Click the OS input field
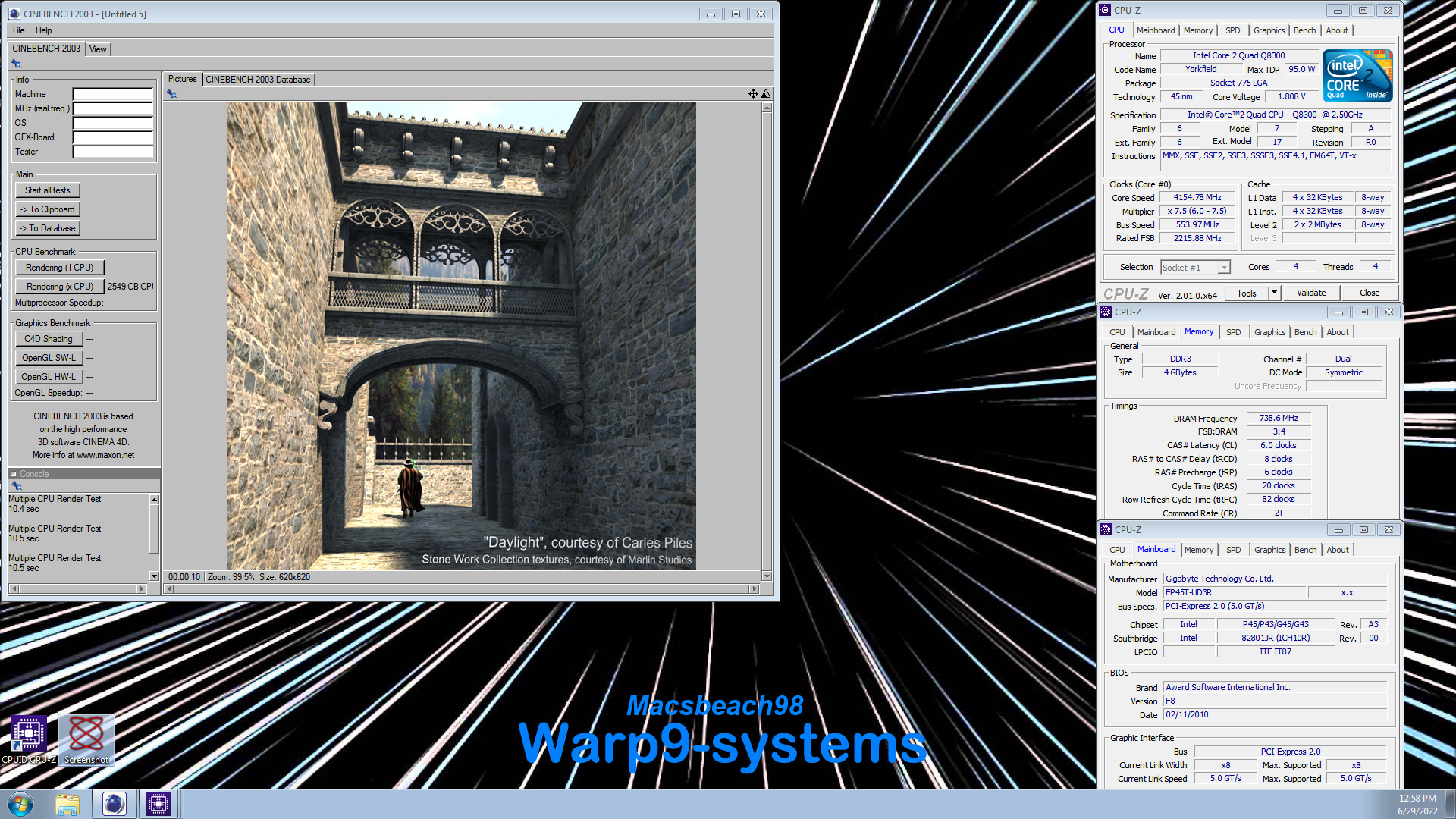1456x819 pixels. pyautogui.click(x=113, y=124)
